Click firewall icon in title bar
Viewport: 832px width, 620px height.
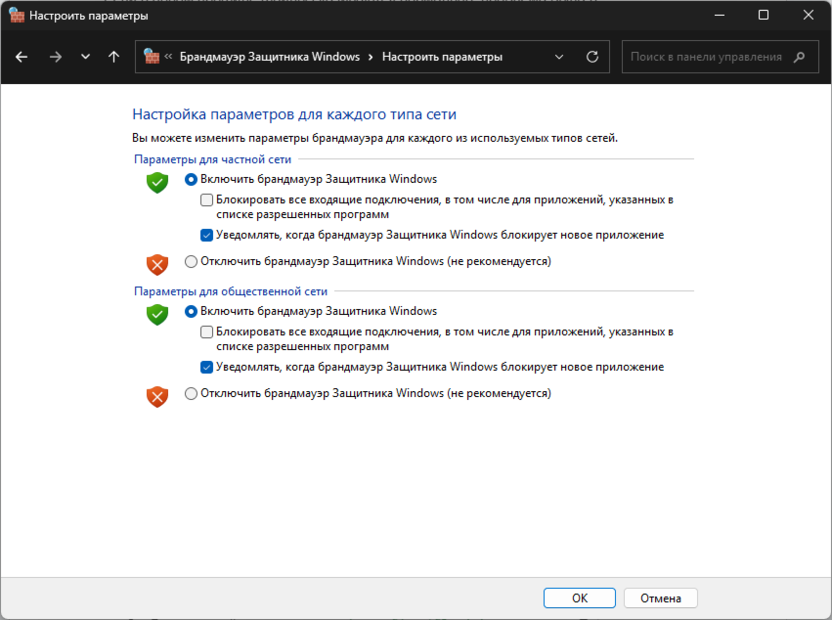click(17, 15)
